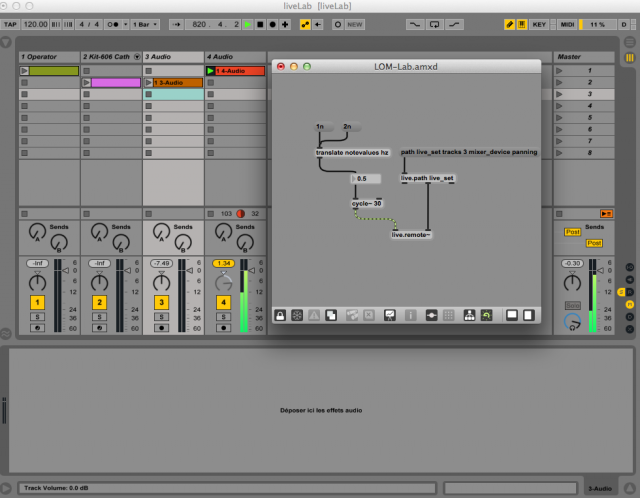
Task: Show the patcher hierarchy tree icon
Action: coord(467,314)
